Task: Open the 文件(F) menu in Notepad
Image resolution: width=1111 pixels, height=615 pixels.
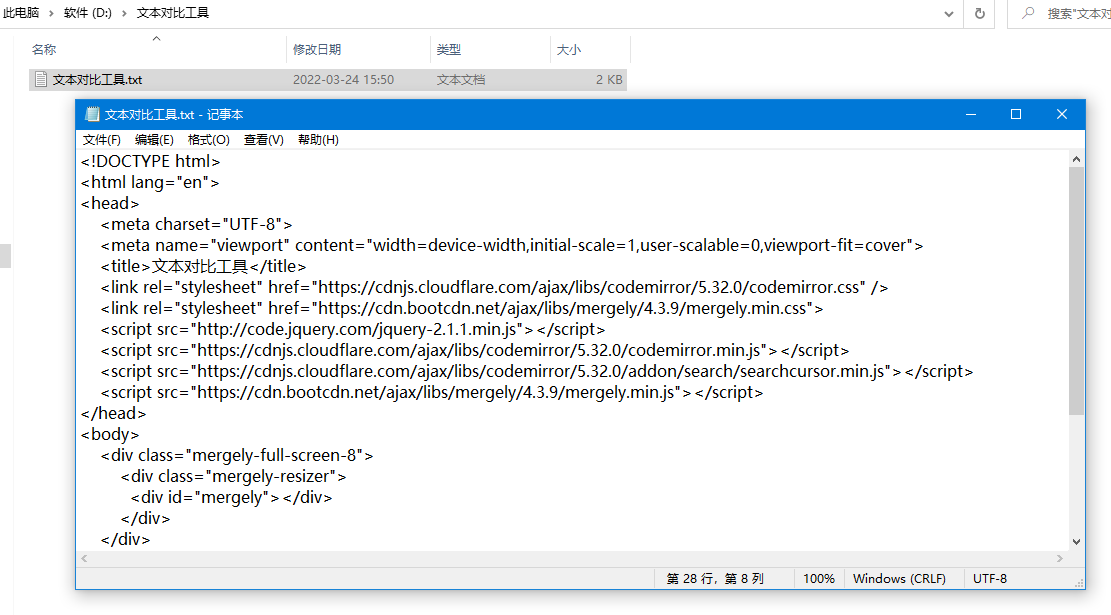Action: coord(100,140)
